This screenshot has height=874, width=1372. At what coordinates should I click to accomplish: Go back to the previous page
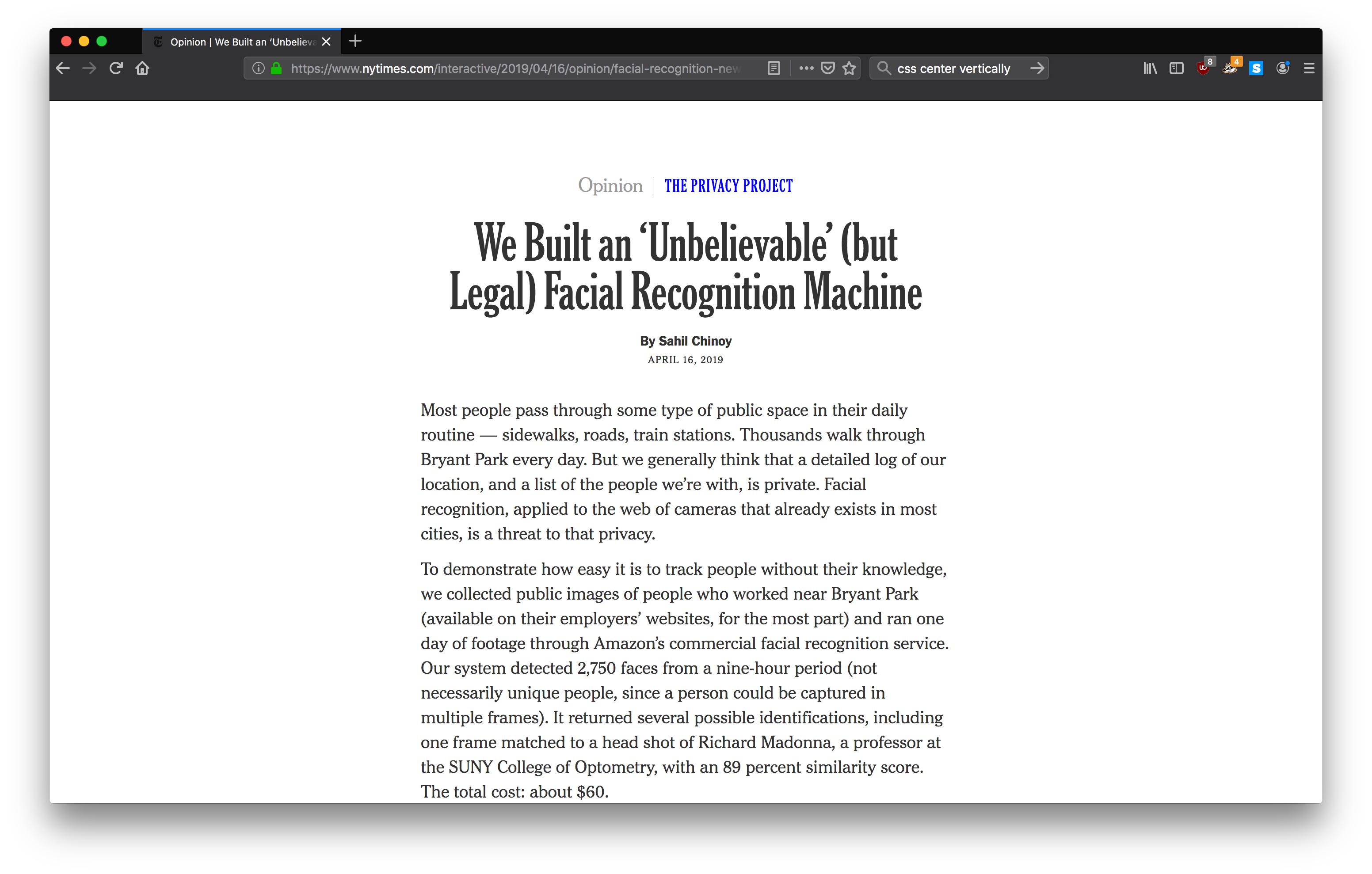(63, 68)
